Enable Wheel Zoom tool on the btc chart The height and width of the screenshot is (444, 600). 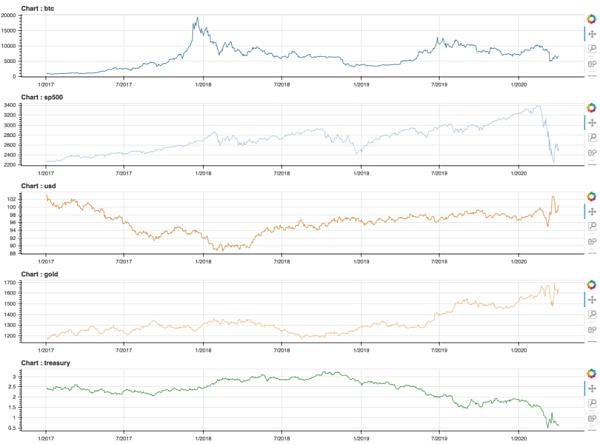[591, 63]
